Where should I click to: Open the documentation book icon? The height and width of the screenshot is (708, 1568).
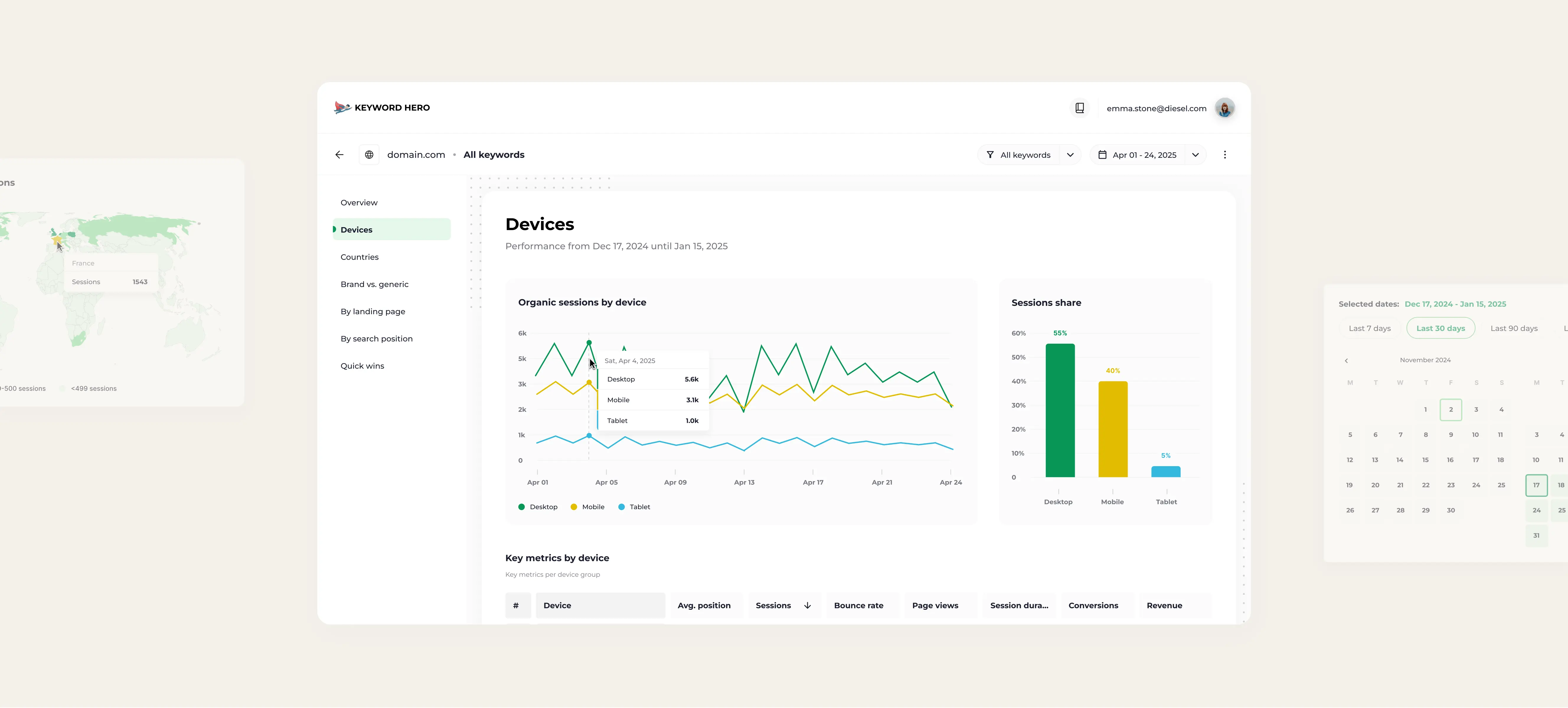tap(1079, 108)
